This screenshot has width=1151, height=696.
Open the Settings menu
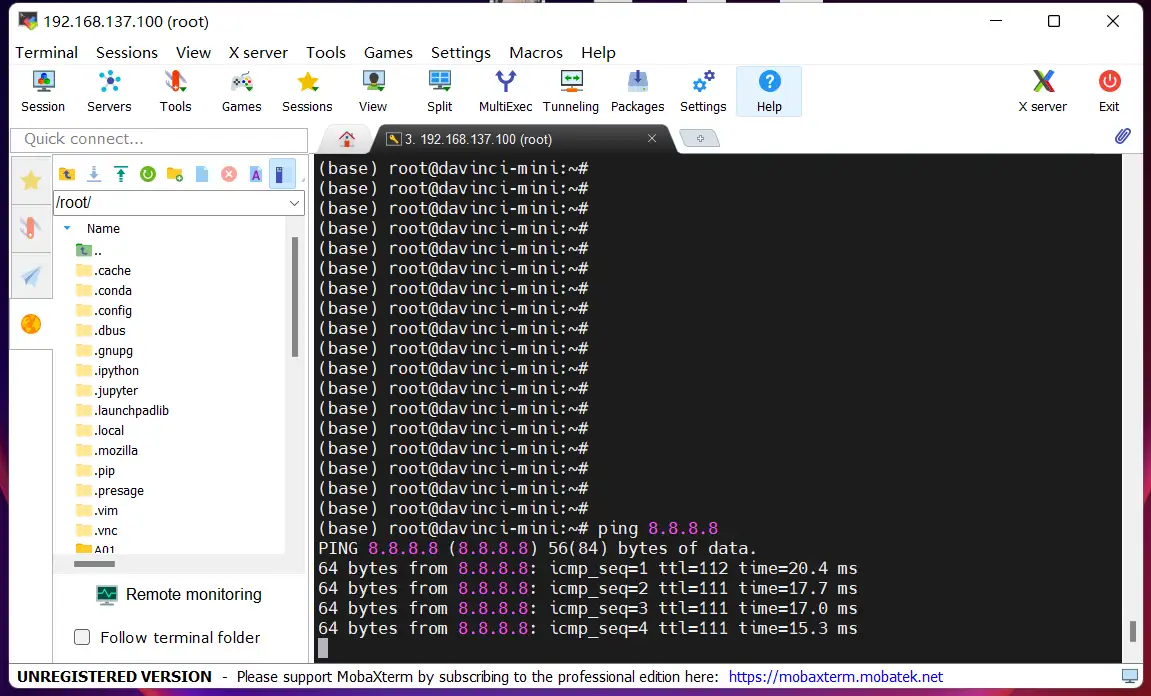(460, 53)
